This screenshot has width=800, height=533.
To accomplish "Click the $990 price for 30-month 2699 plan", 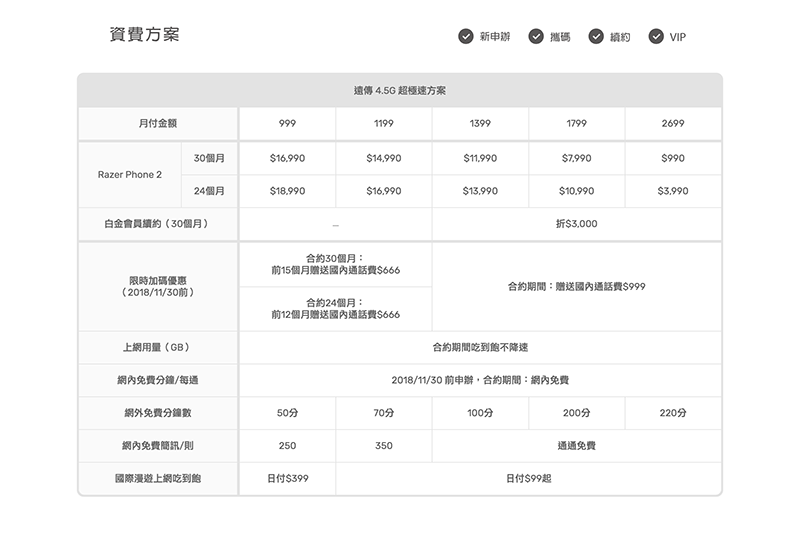I will click(x=673, y=158).
